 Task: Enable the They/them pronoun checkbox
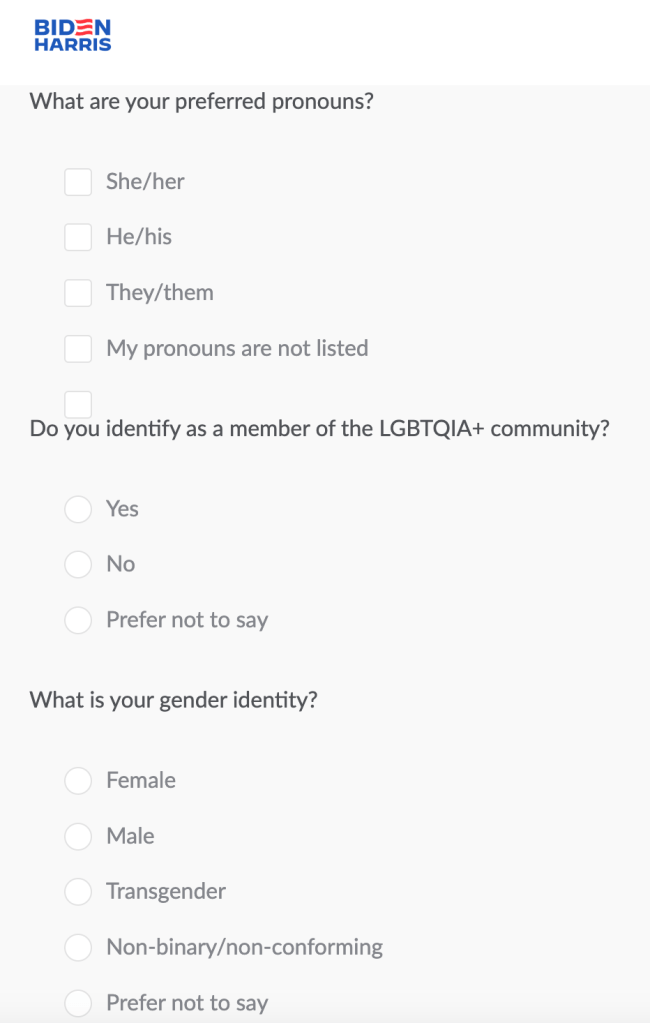[x=78, y=293]
